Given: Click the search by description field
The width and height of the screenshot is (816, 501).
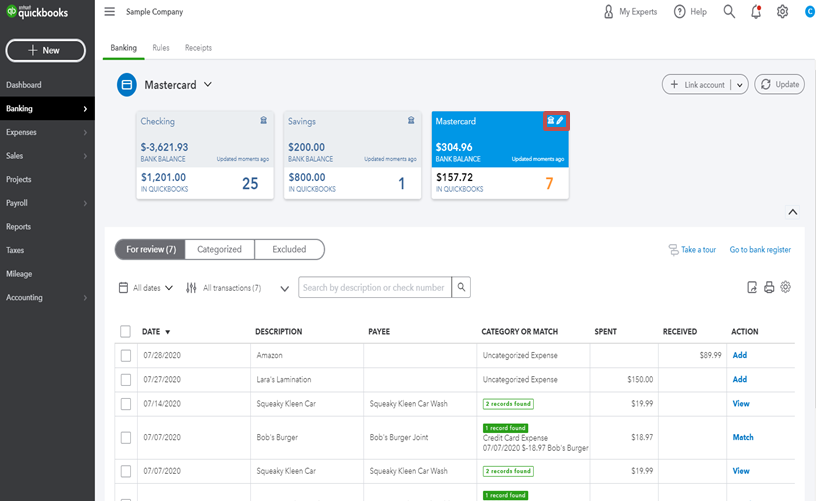Looking at the screenshot, I should pos(375,287).
